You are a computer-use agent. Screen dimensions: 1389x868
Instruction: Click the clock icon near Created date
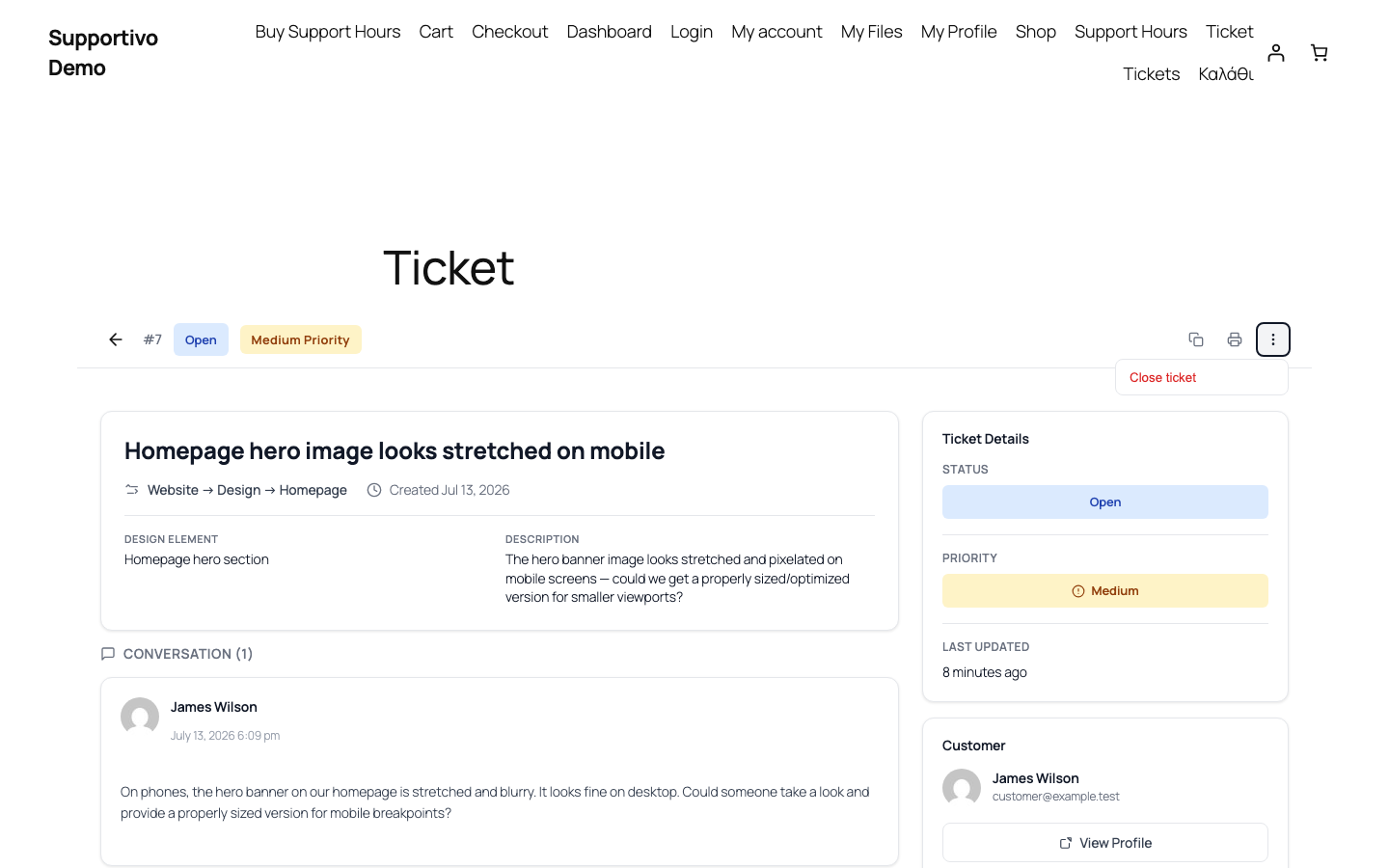point(374,490)
